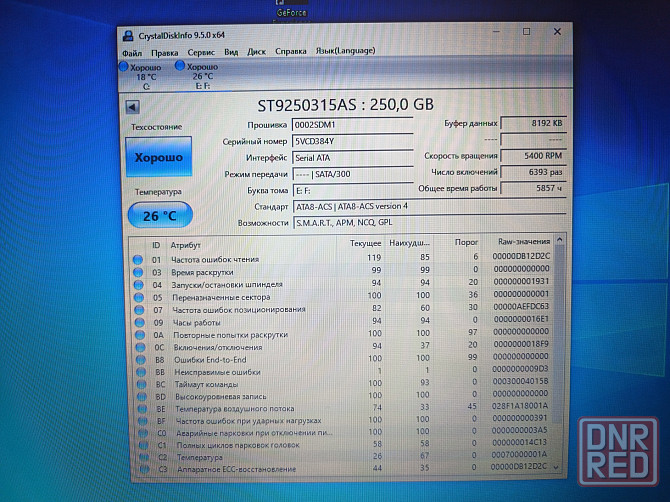Open the Язык(Language) menu
Screen dimensions: 670x502
[345, 50]
